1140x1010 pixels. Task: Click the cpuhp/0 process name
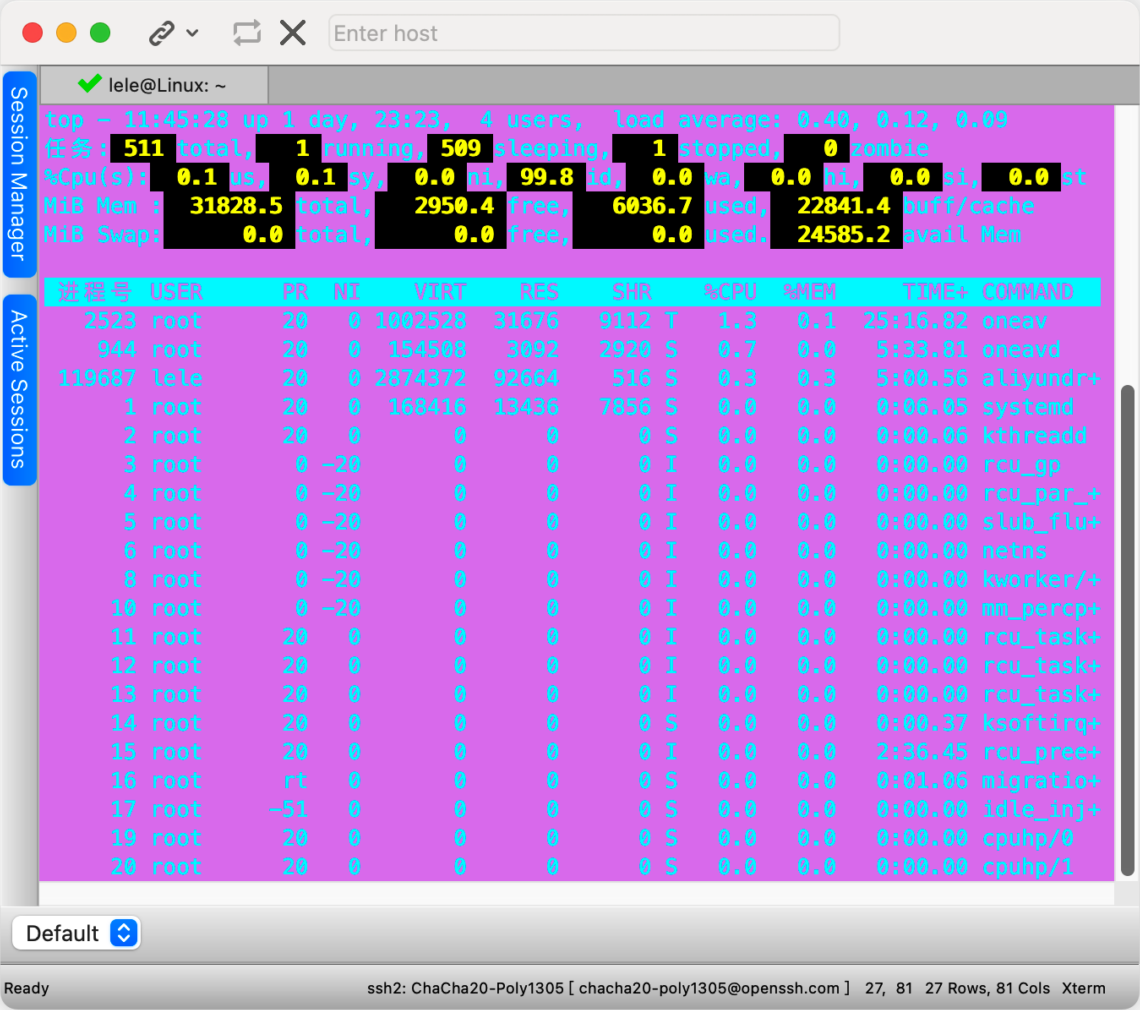(x=1027, y=838)
